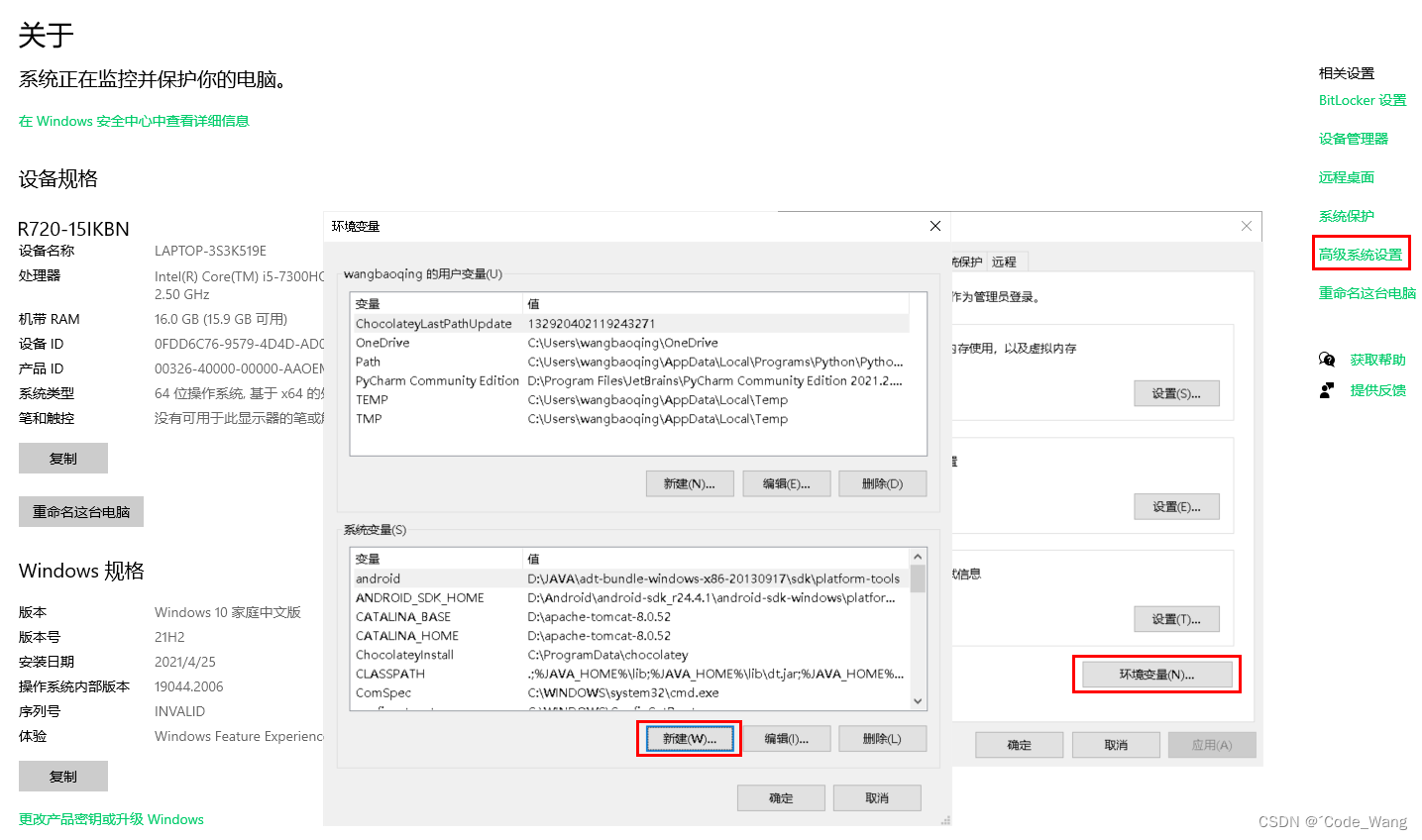Switch to 系统保护 tab in system properties

(x=968, y=262)
